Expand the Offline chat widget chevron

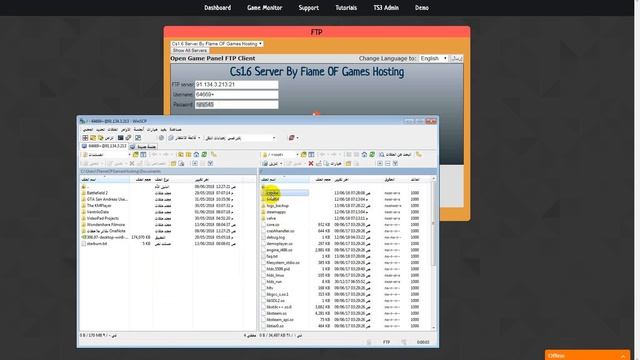623,356
